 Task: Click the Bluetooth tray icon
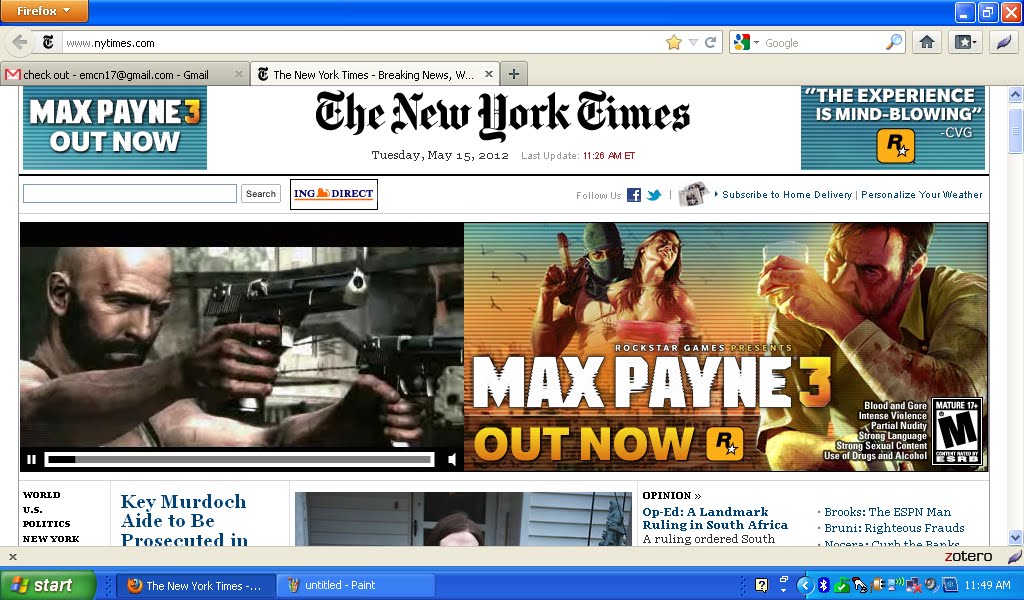coord(824,585)
